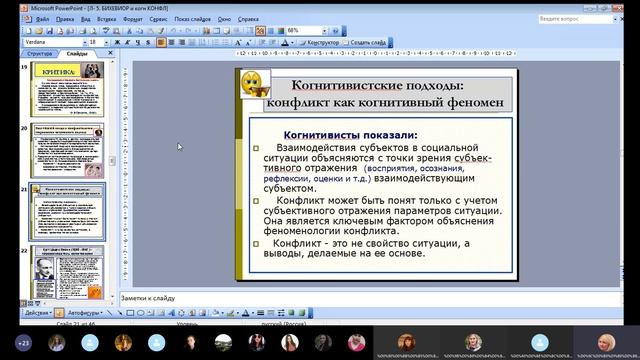
Task: Click the Конструктор button
Action: point(319,42)
